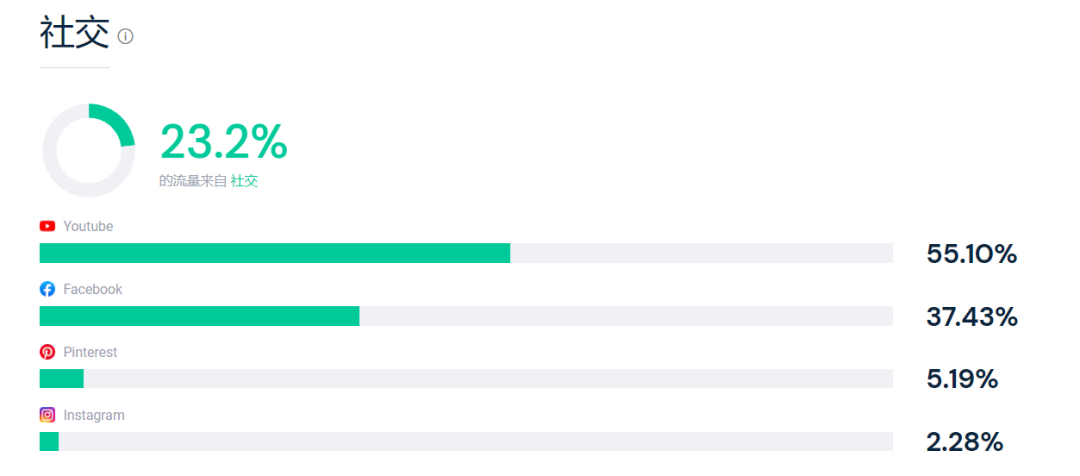Image resolution: width=1080 pixels, height=476 pixels.
Task: Click the 55.10% YouTube value
Action: pos(971,254)
